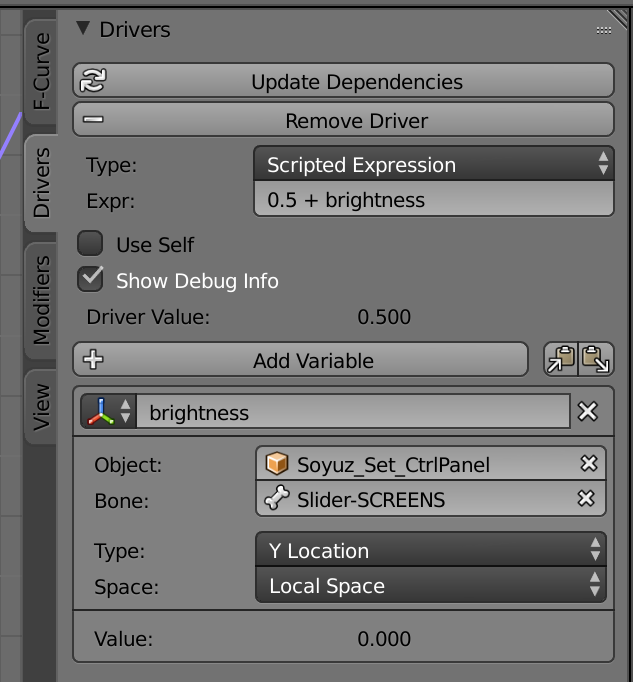
Task: Click the minus icon on Remove Driver
Action: [x=93, y=120]
